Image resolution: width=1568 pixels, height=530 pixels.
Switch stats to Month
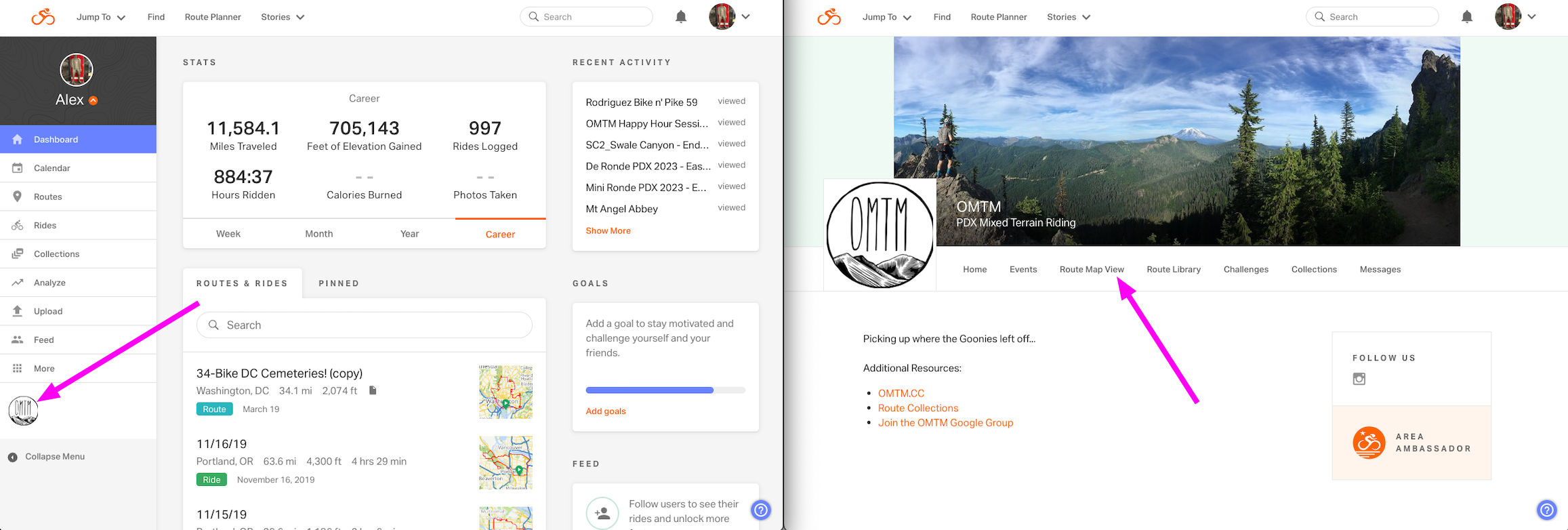319,234
